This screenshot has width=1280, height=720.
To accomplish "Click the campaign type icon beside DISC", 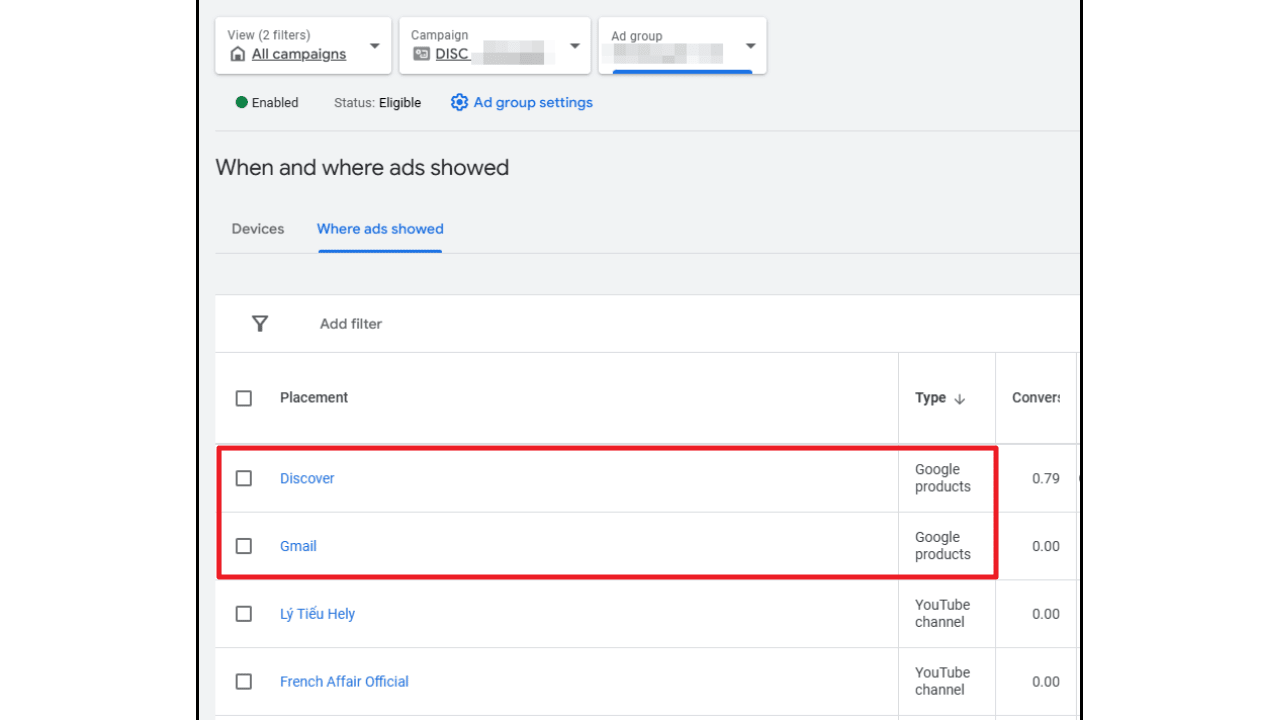I will (421, 54).
